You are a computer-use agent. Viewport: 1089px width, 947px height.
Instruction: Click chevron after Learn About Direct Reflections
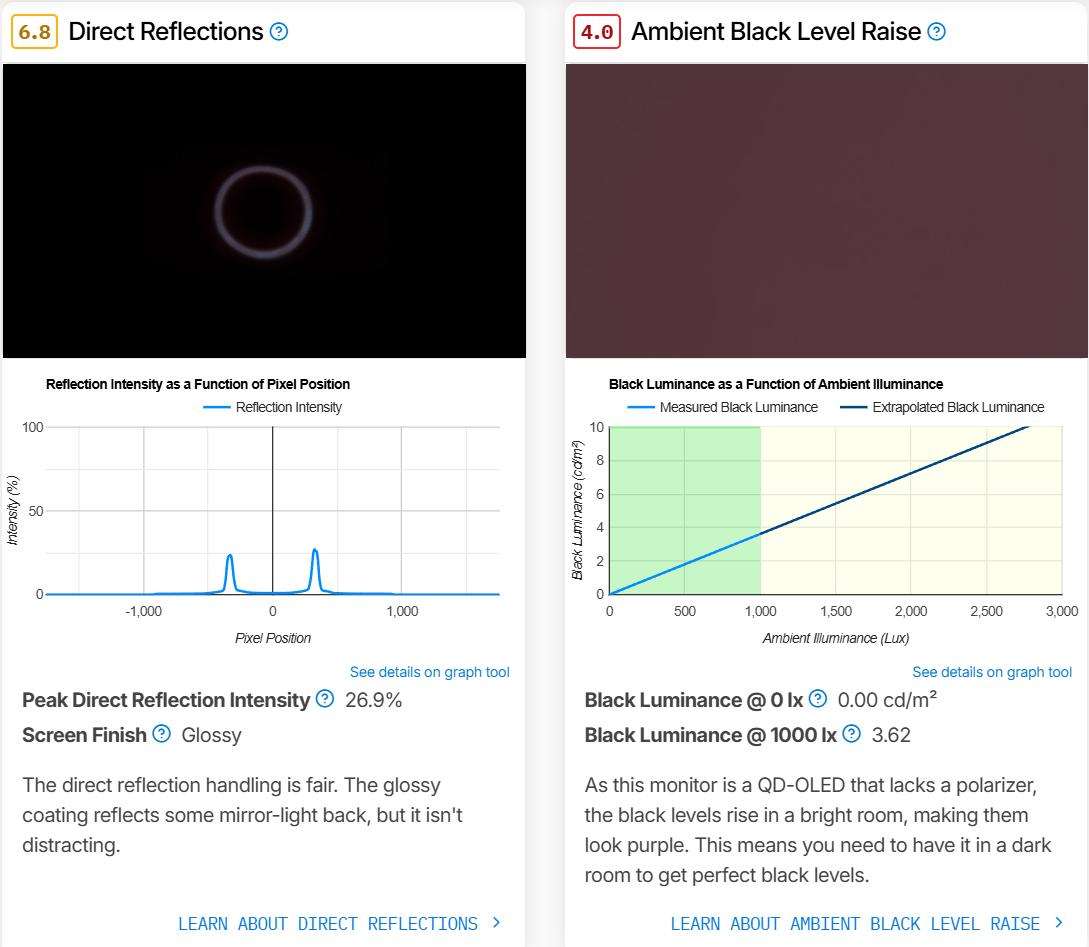click(x=496, y=923)
